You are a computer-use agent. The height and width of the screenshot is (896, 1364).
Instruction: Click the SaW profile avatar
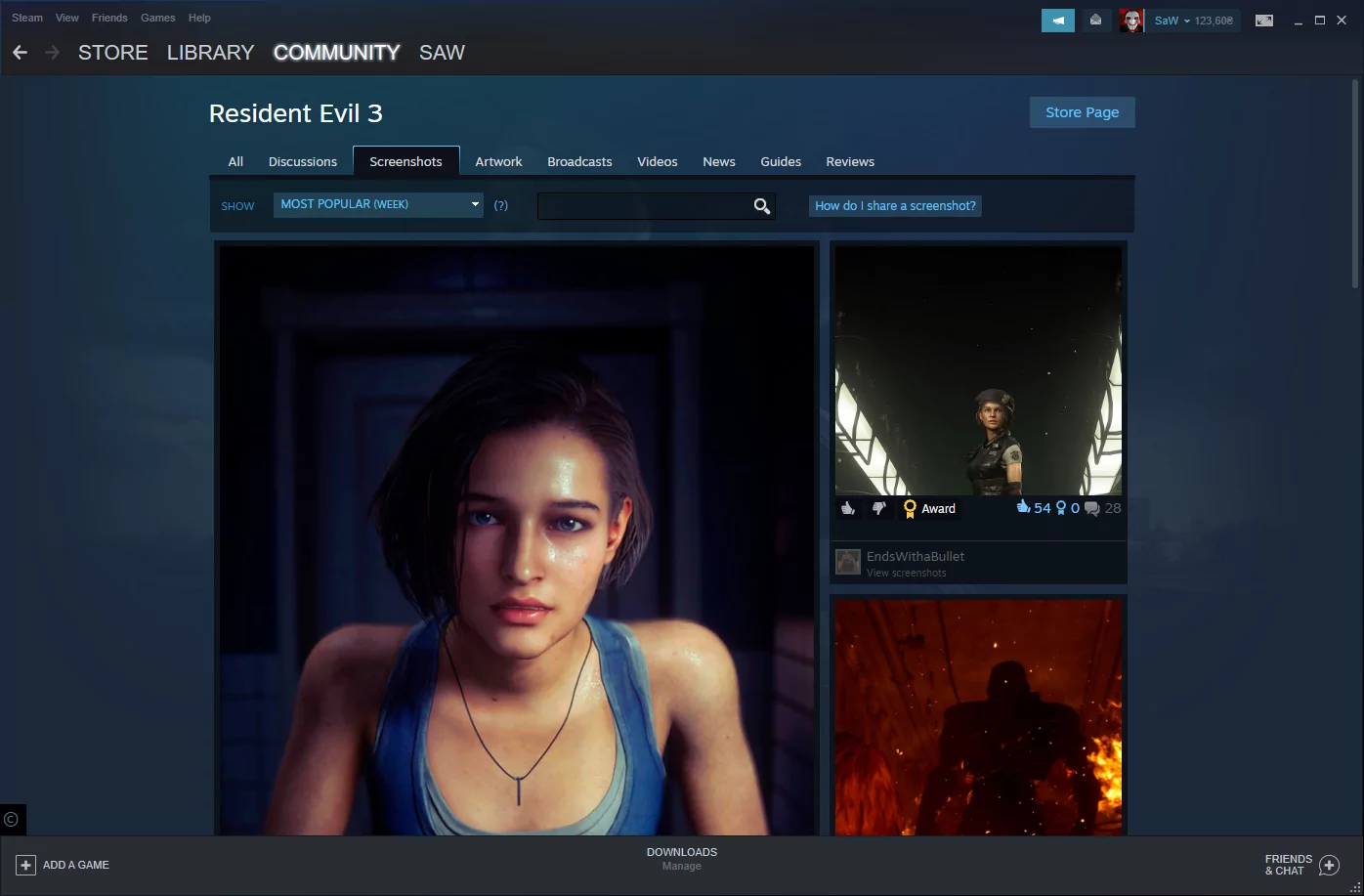[x=1131, y=21]
